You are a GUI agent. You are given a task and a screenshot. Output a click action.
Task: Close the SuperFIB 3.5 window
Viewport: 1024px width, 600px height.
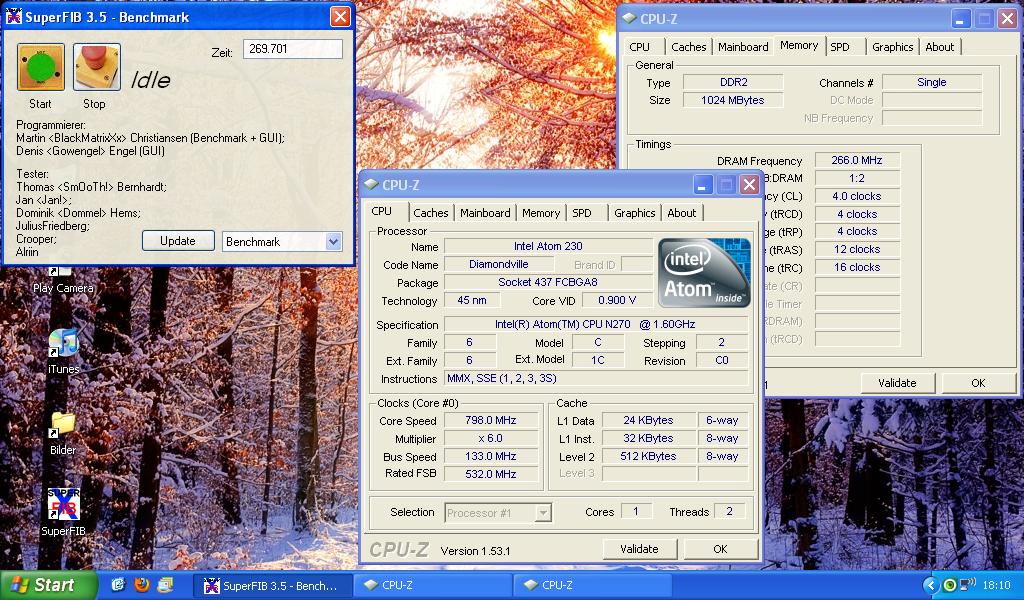point(340,17)
